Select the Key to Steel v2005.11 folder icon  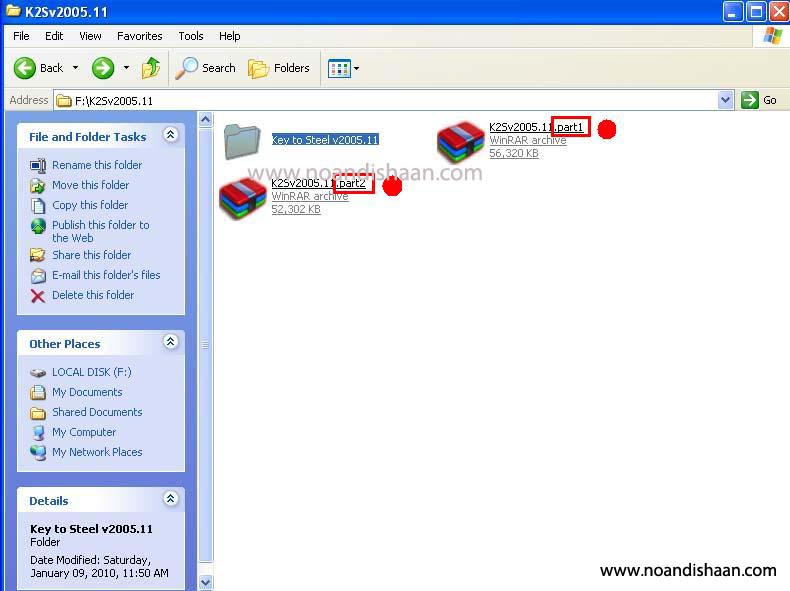tap(242, 142)
